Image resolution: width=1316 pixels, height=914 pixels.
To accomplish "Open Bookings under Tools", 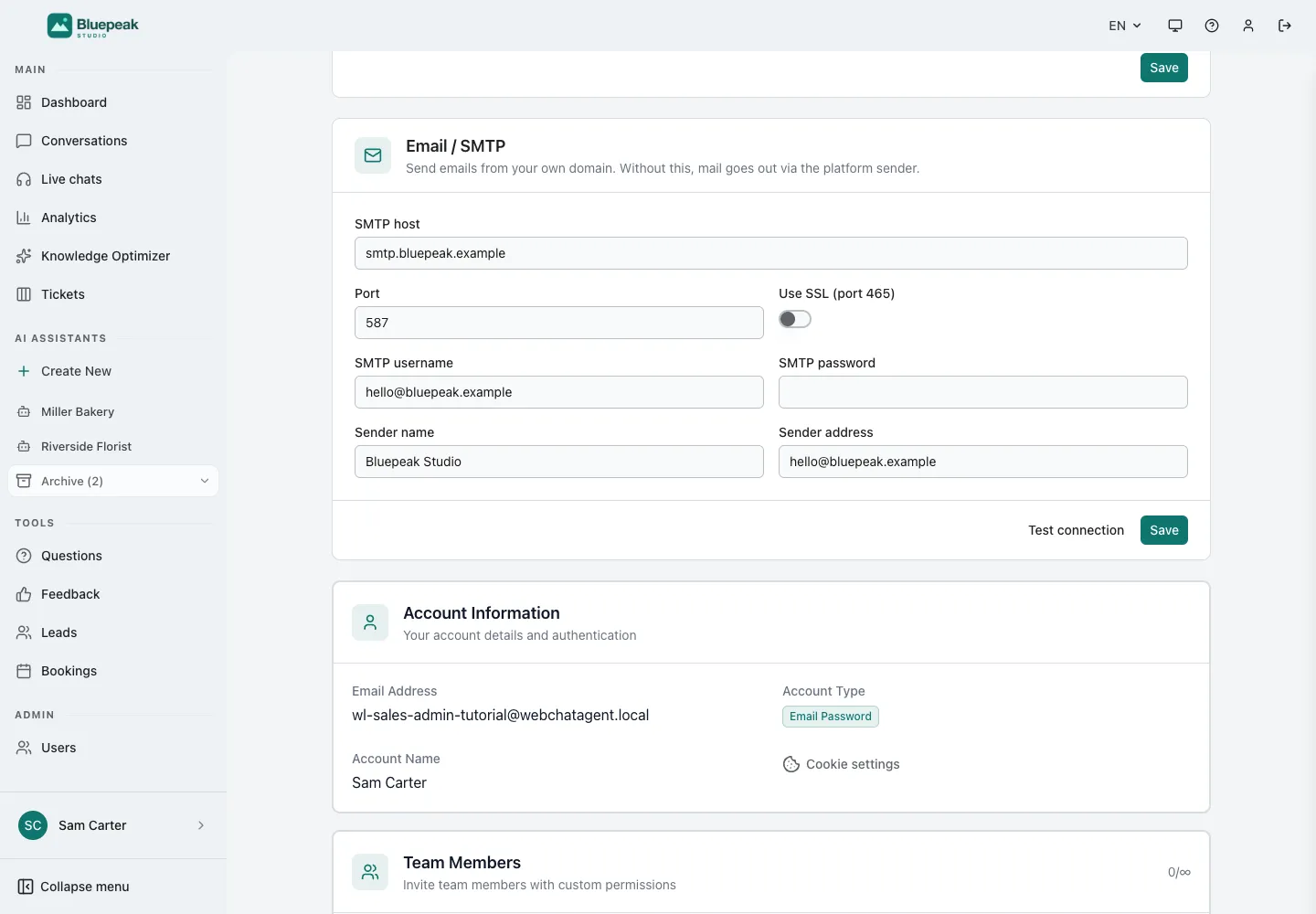I will tap(113, 671).
